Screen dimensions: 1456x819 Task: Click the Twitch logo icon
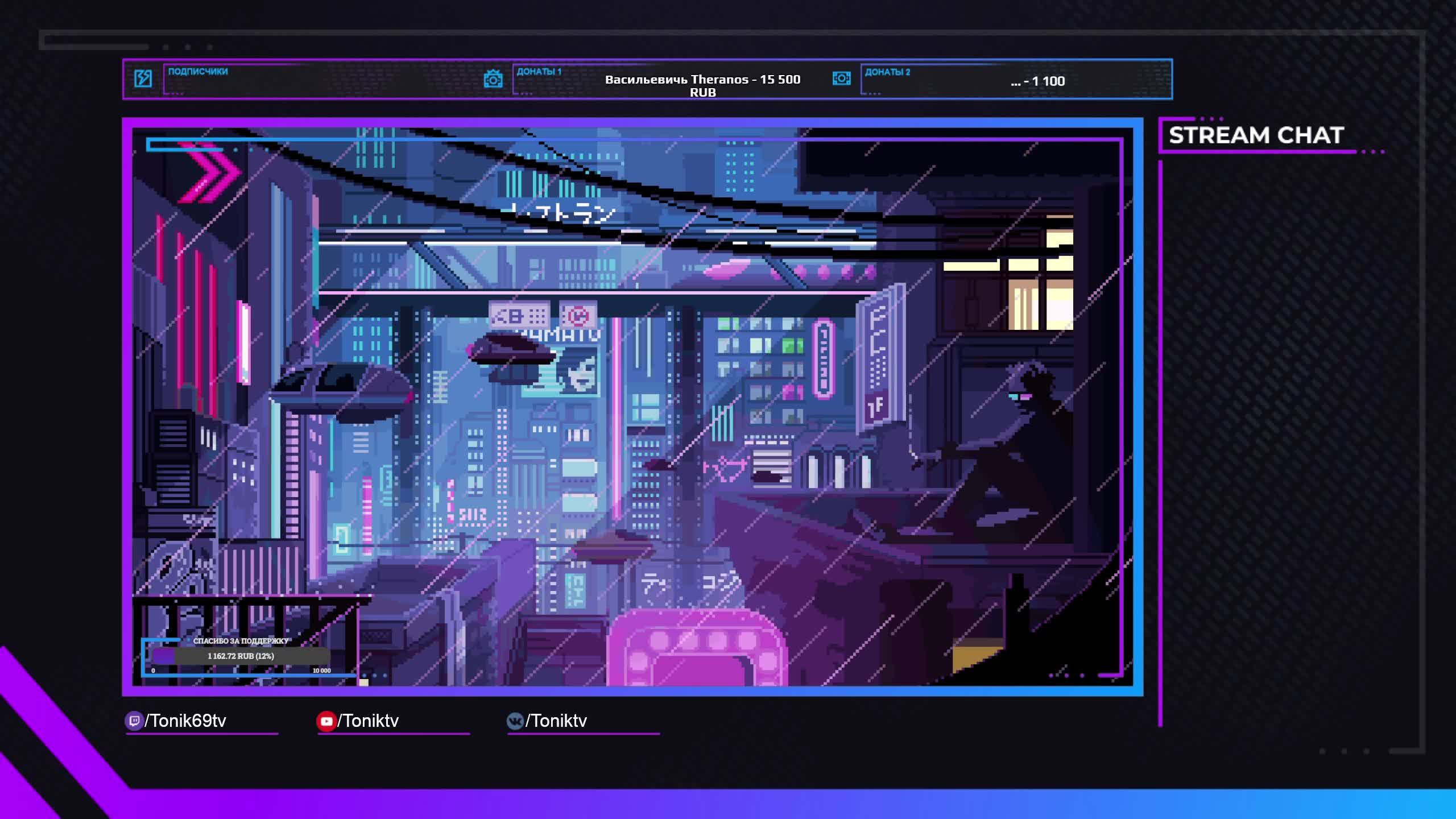(134, 721)
